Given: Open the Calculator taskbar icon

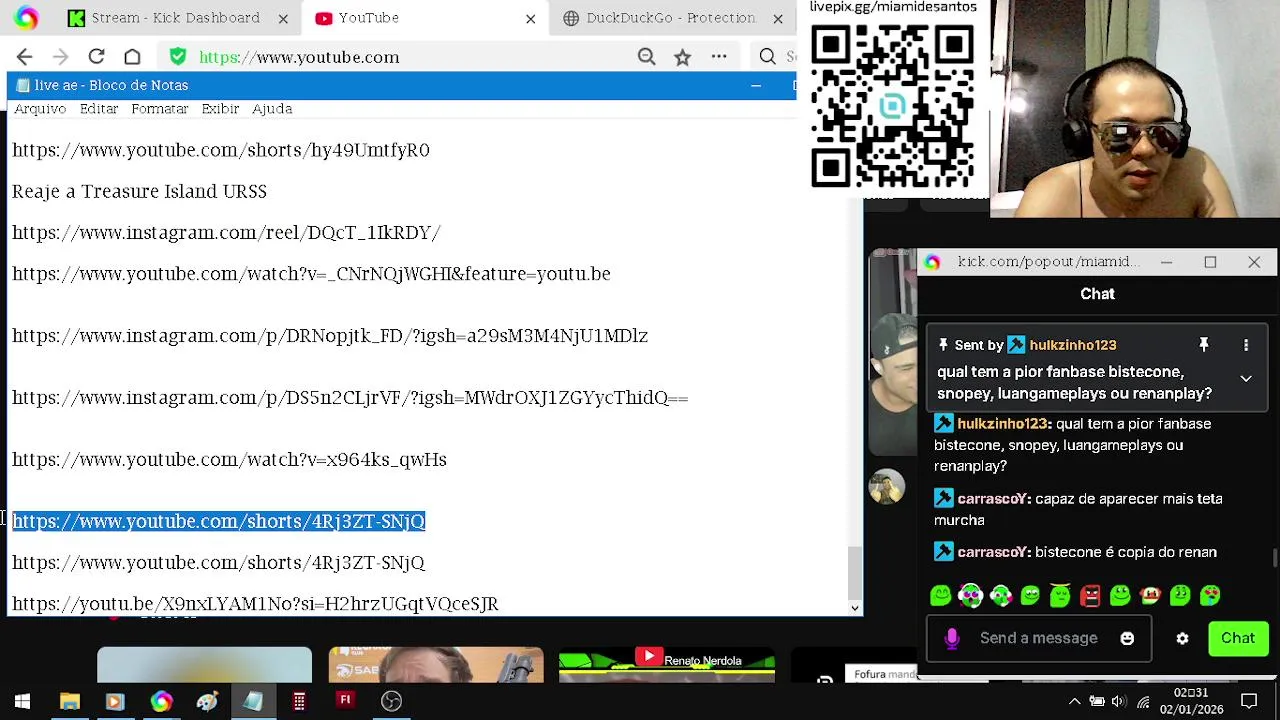Looking at the screenshot, I should (x=299, y=701).
